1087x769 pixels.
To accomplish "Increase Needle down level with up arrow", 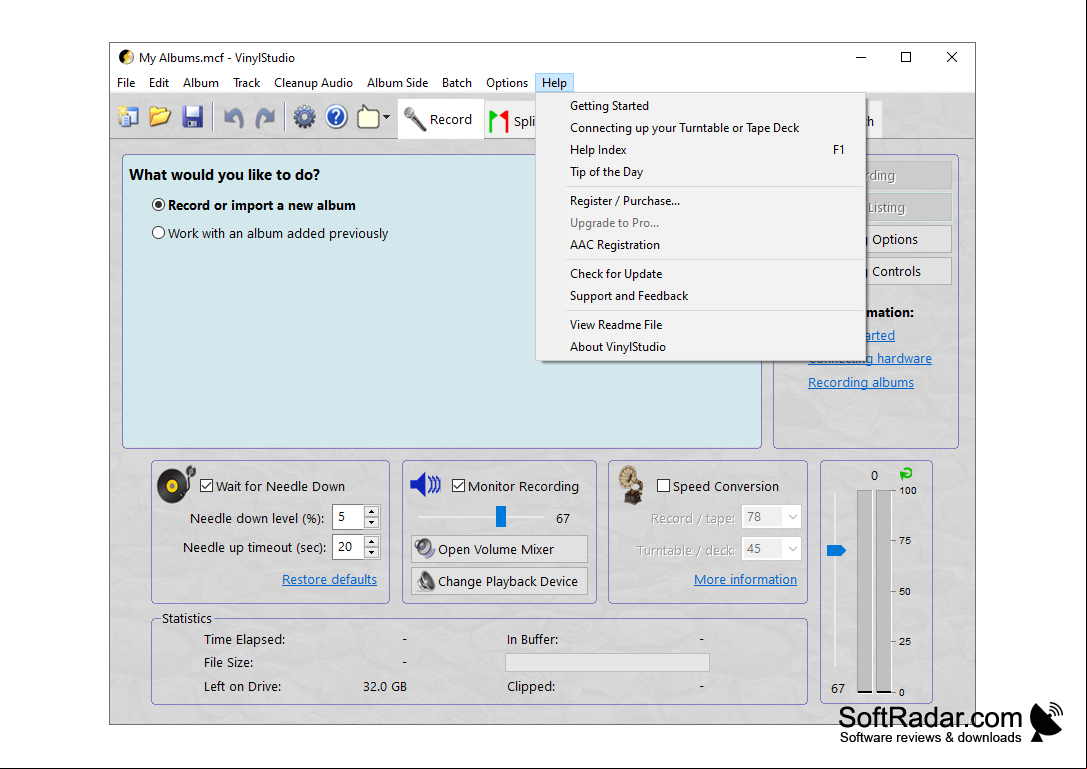I will 372,512.
